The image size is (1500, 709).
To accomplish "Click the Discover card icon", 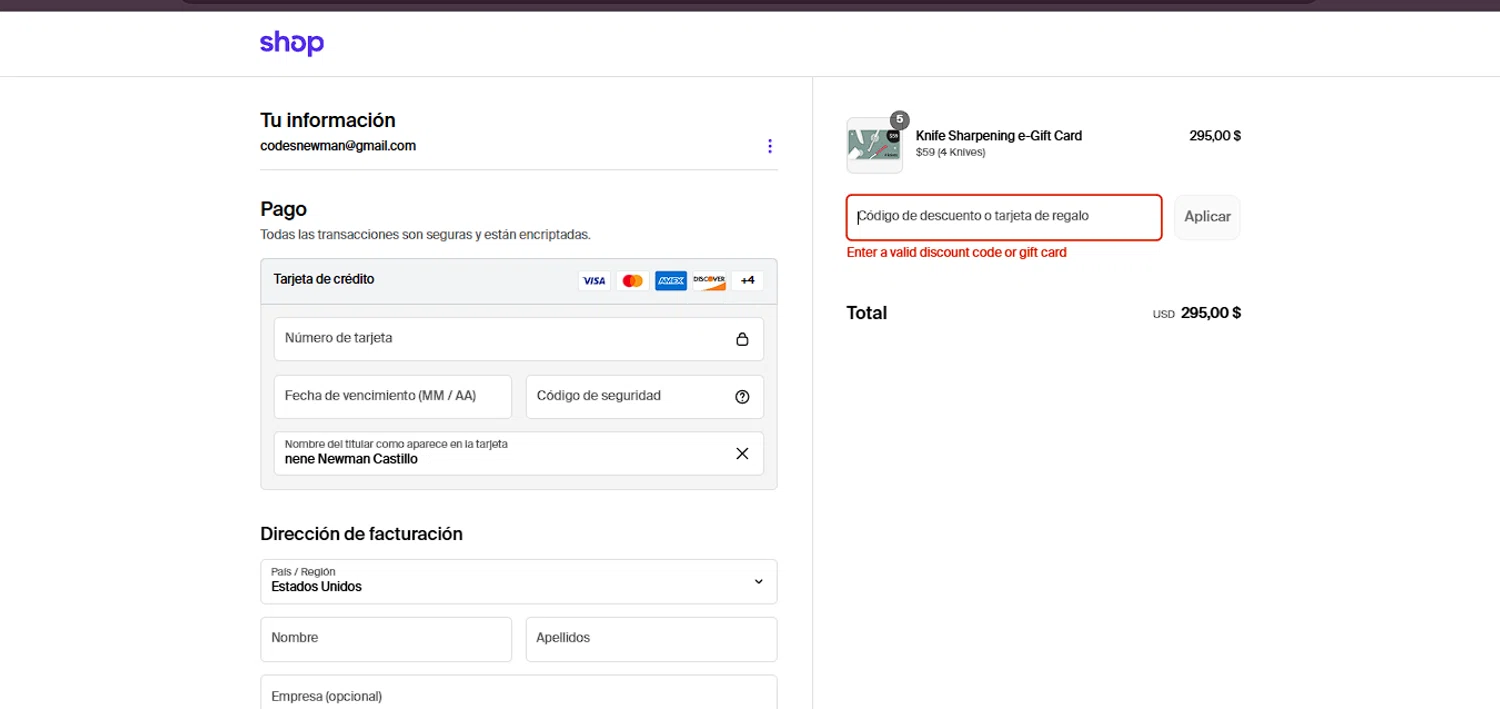I will pyautogui.click(x=709, y=281).
